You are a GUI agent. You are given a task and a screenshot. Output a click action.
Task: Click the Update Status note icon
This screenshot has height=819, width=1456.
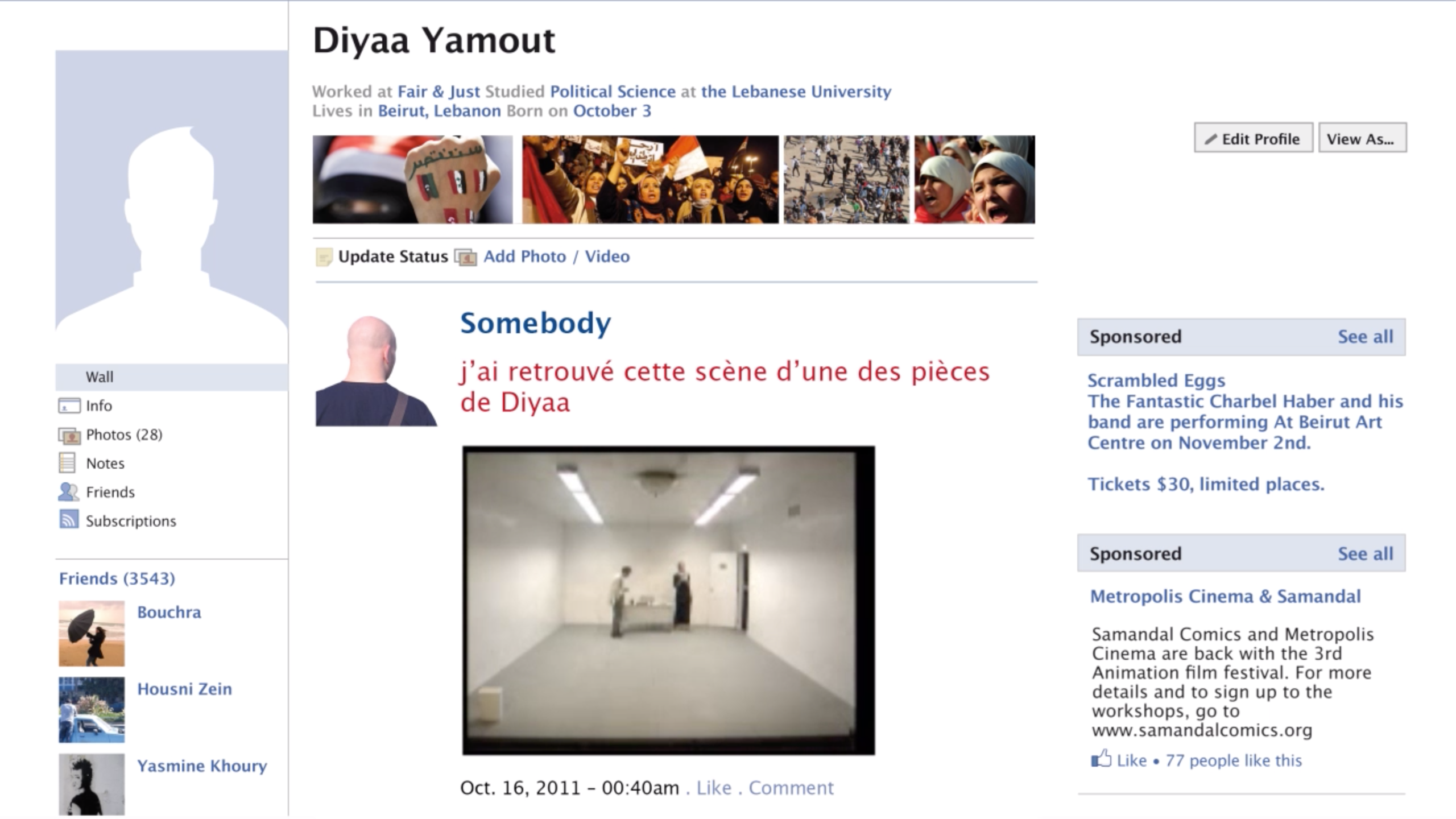(x=324, y=257)
